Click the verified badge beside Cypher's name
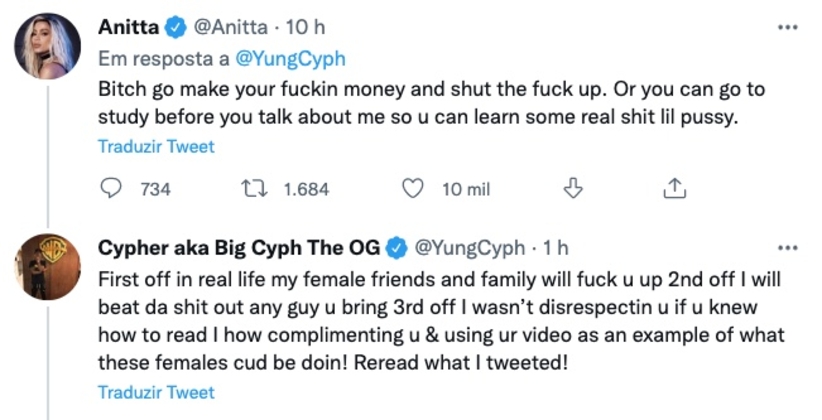 point(396,246)
